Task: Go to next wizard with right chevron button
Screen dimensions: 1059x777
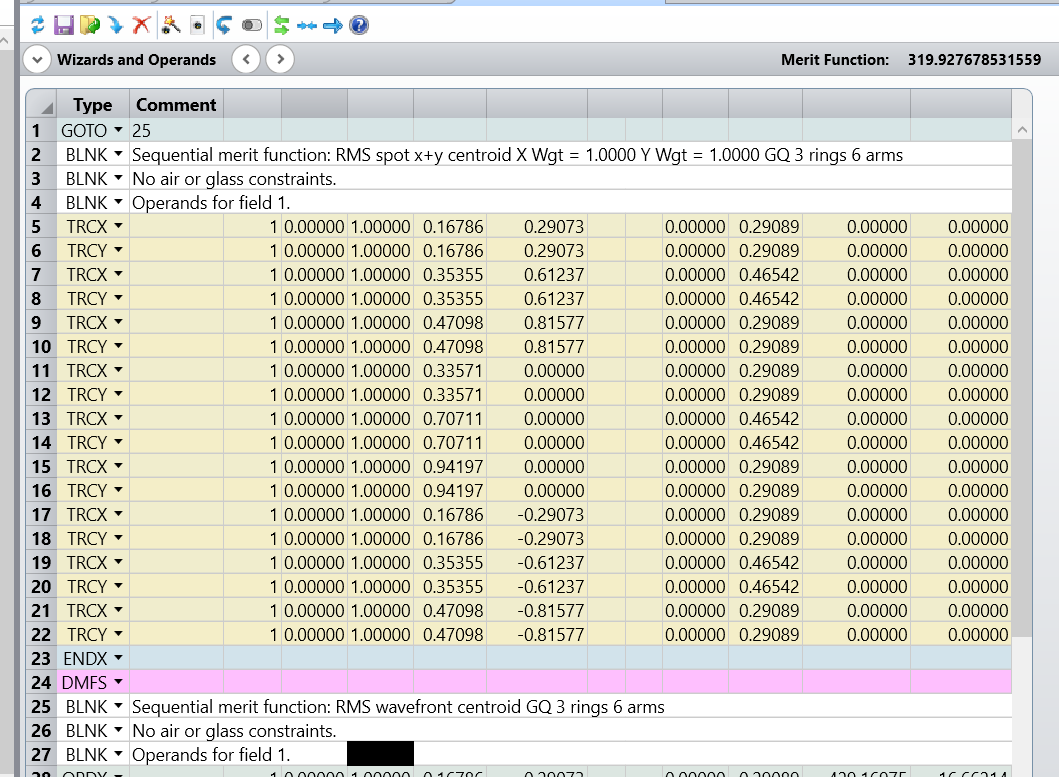Action: (280, 59)
